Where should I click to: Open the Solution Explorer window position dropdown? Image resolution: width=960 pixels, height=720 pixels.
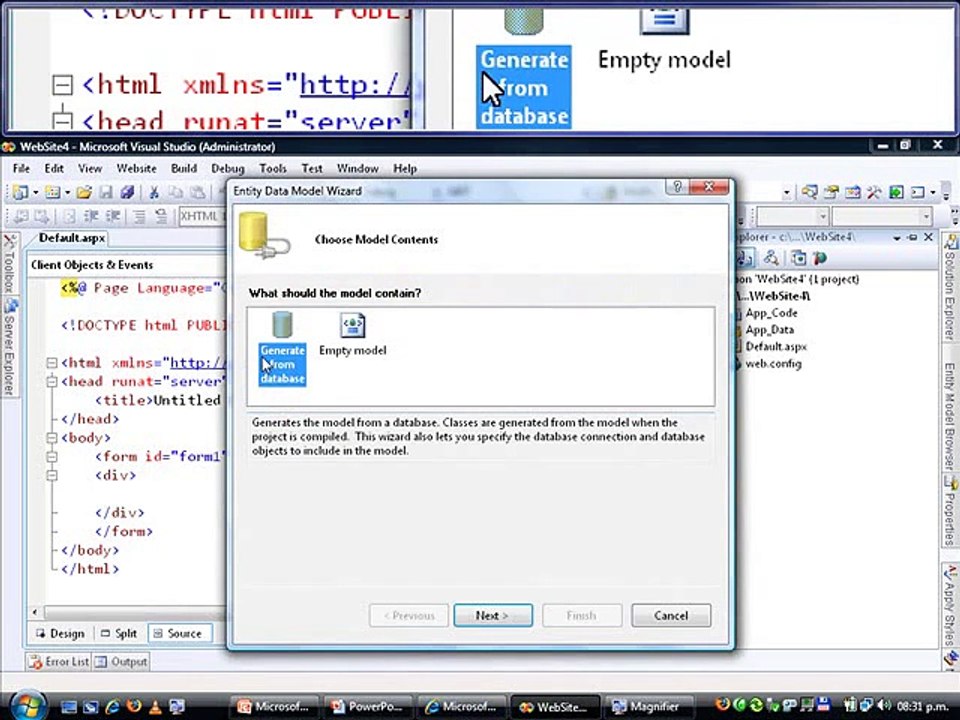click(x=898, y=237)
